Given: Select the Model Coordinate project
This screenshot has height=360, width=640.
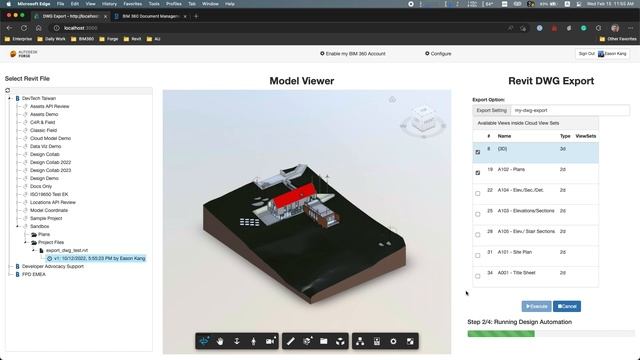Looking at the screenshot, I should coord(49,210).
